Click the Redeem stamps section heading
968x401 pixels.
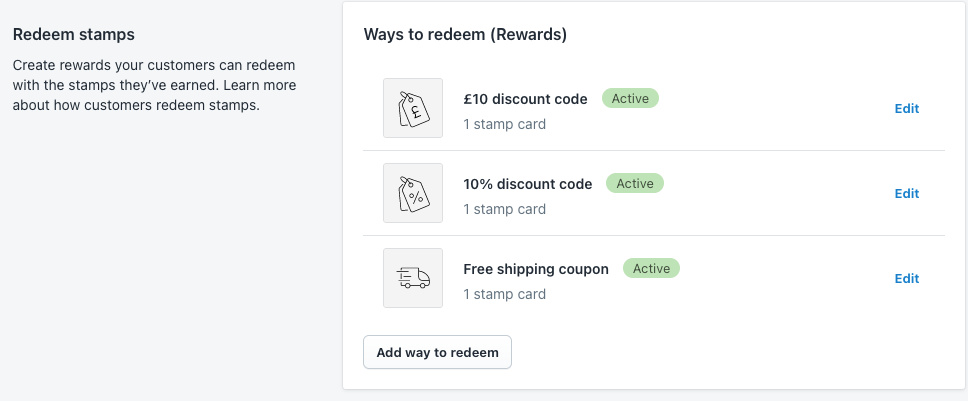[x=73, y=35]
